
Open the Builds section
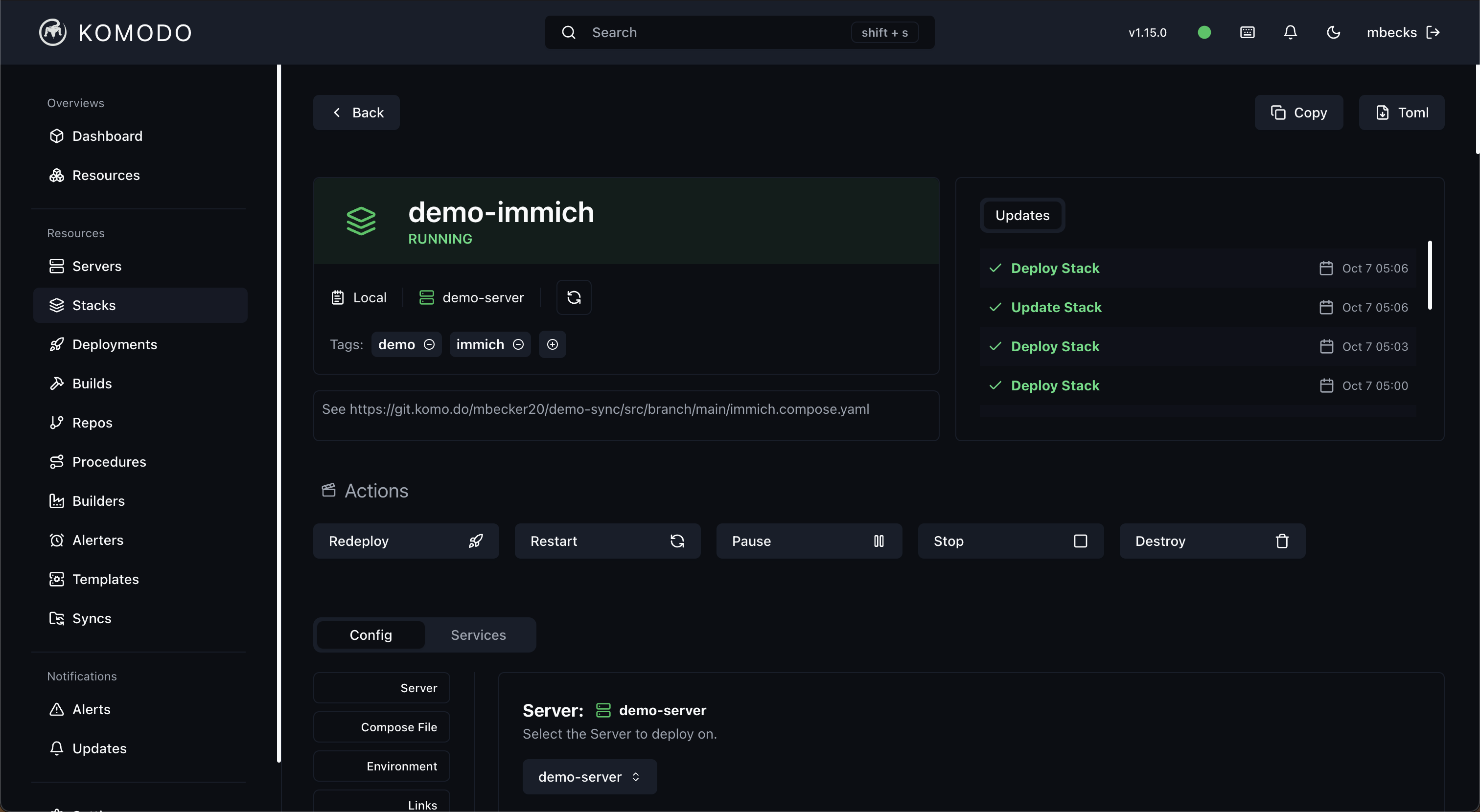(x=92, y=383)
